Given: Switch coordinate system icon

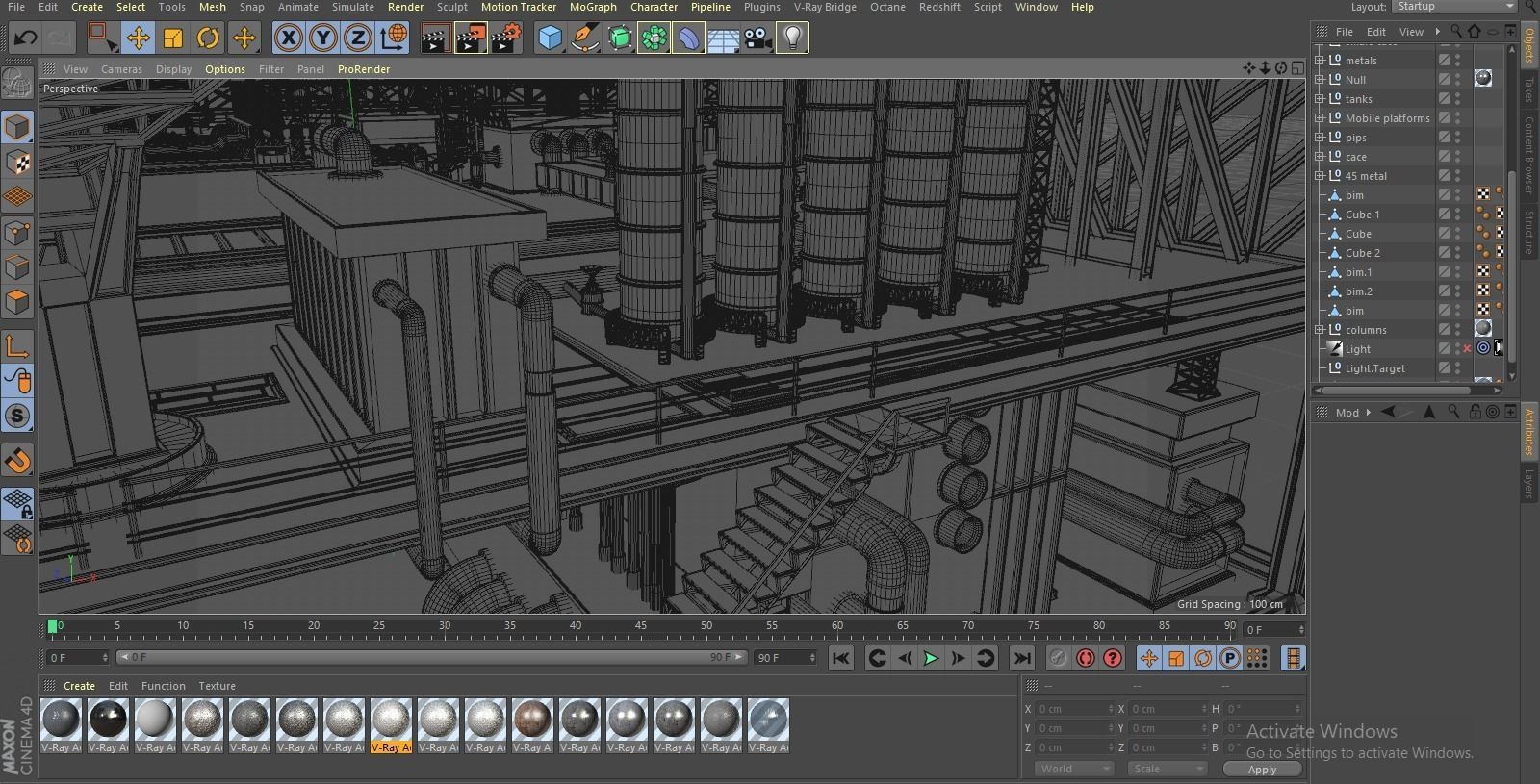Looking at the screenshot, I should [x=394, y=38].
